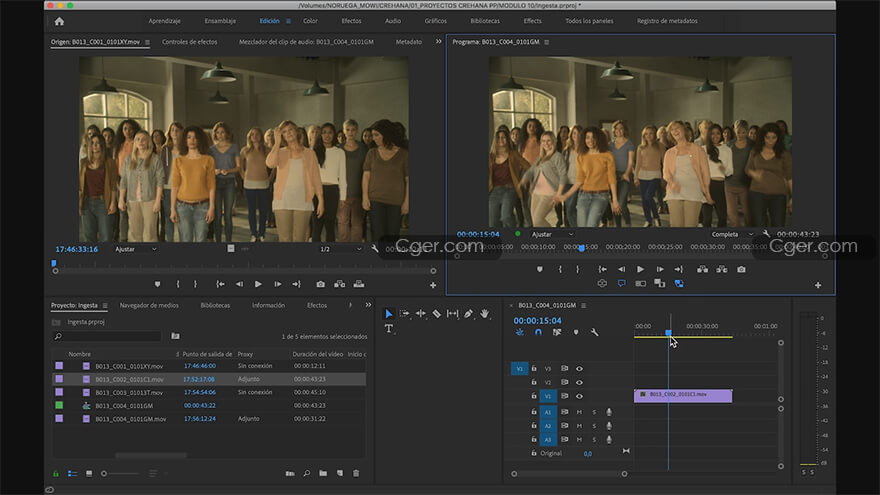Screen dimensions: 880x495
Task: Play Program monitor sequence
Action: [x=640, y=269]
